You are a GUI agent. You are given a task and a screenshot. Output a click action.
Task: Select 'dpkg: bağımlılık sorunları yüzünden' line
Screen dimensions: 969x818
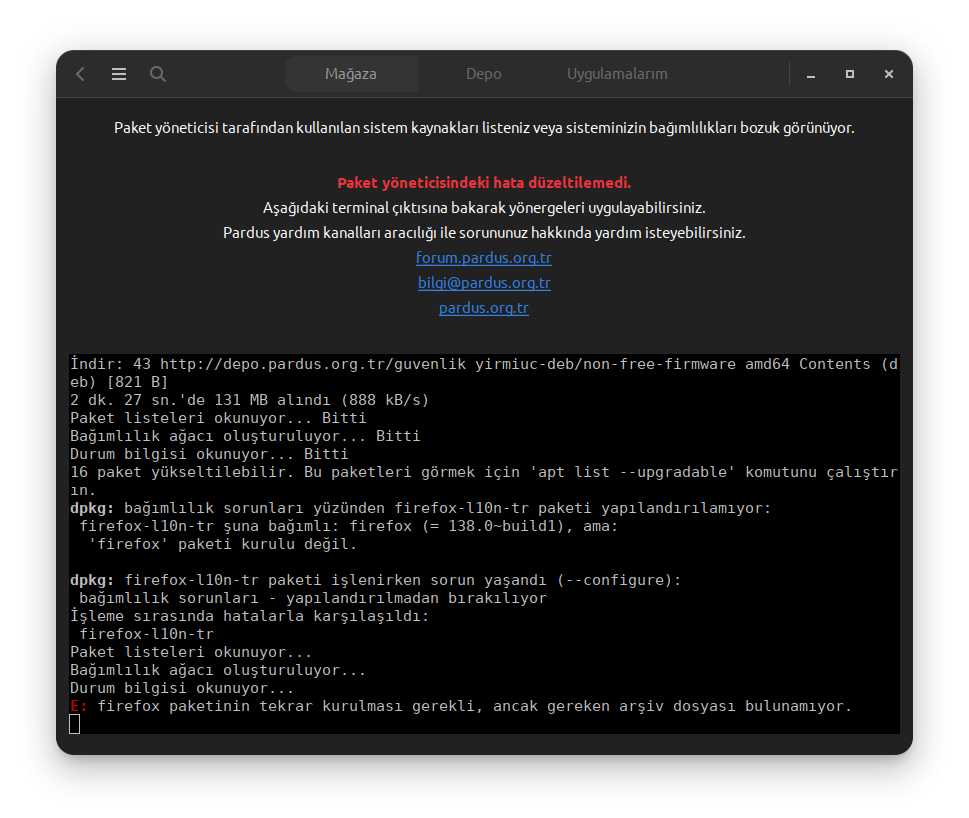[x=421, y=508]
